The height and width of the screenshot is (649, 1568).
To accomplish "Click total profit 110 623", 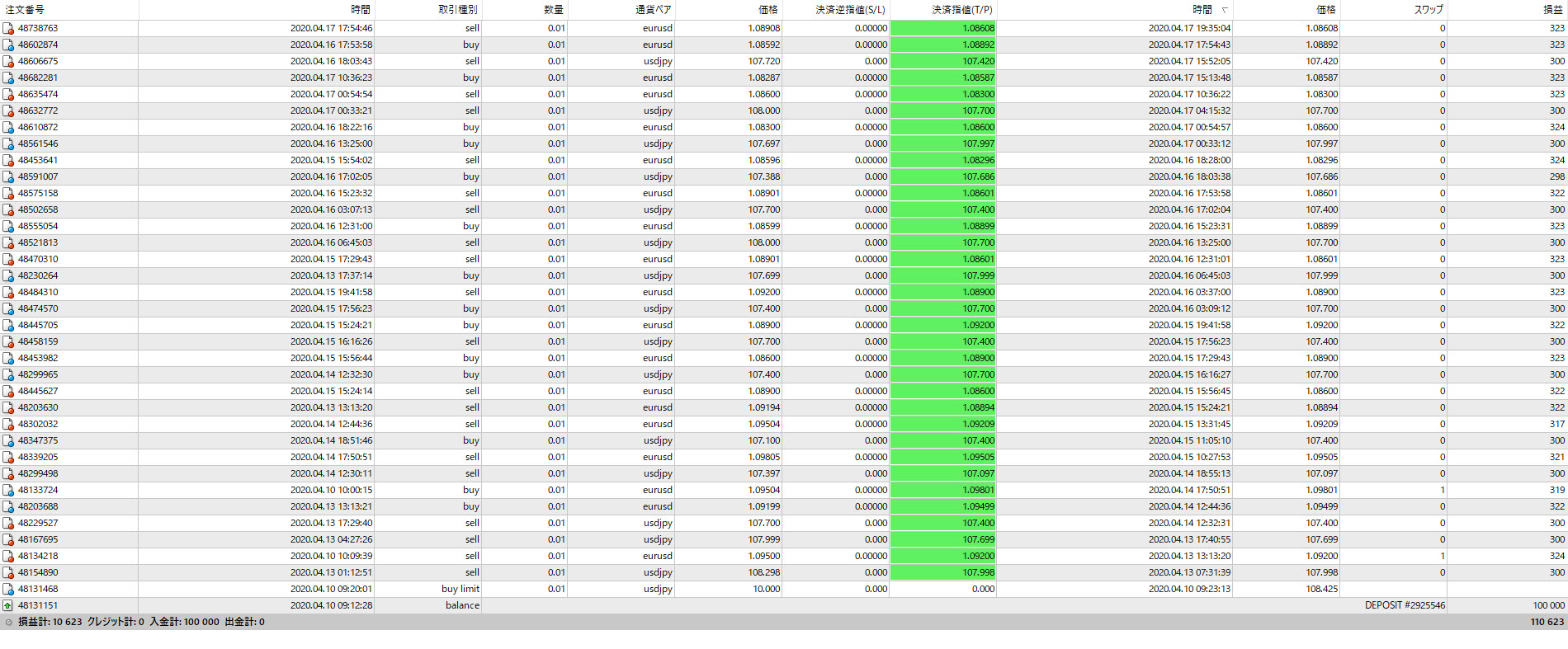I will tap(1547, 622).
